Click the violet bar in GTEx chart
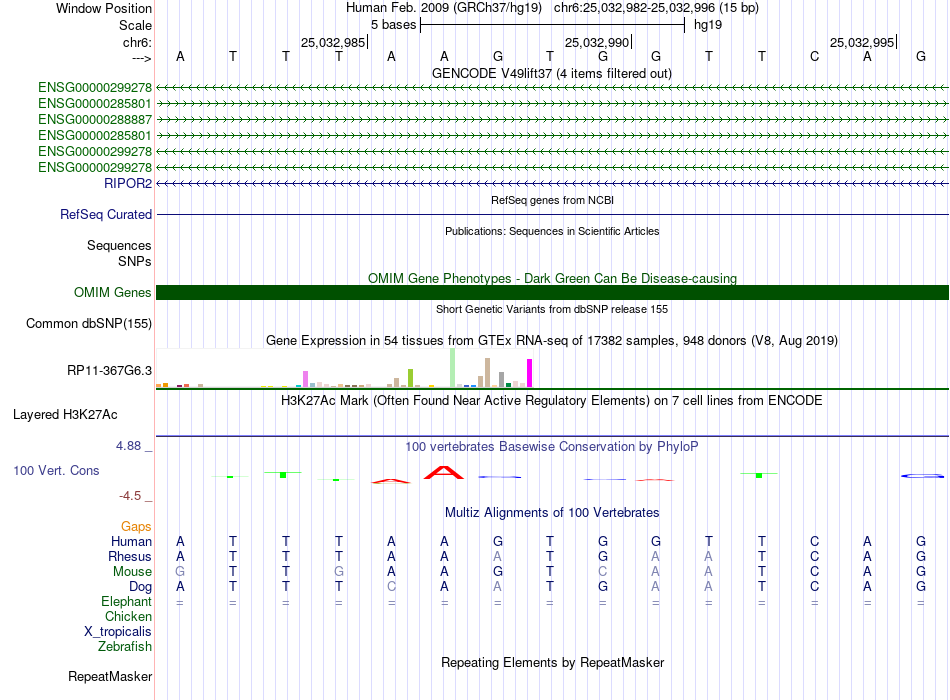The height and width of the screenshot is (700, 950). tap(305, 379)
